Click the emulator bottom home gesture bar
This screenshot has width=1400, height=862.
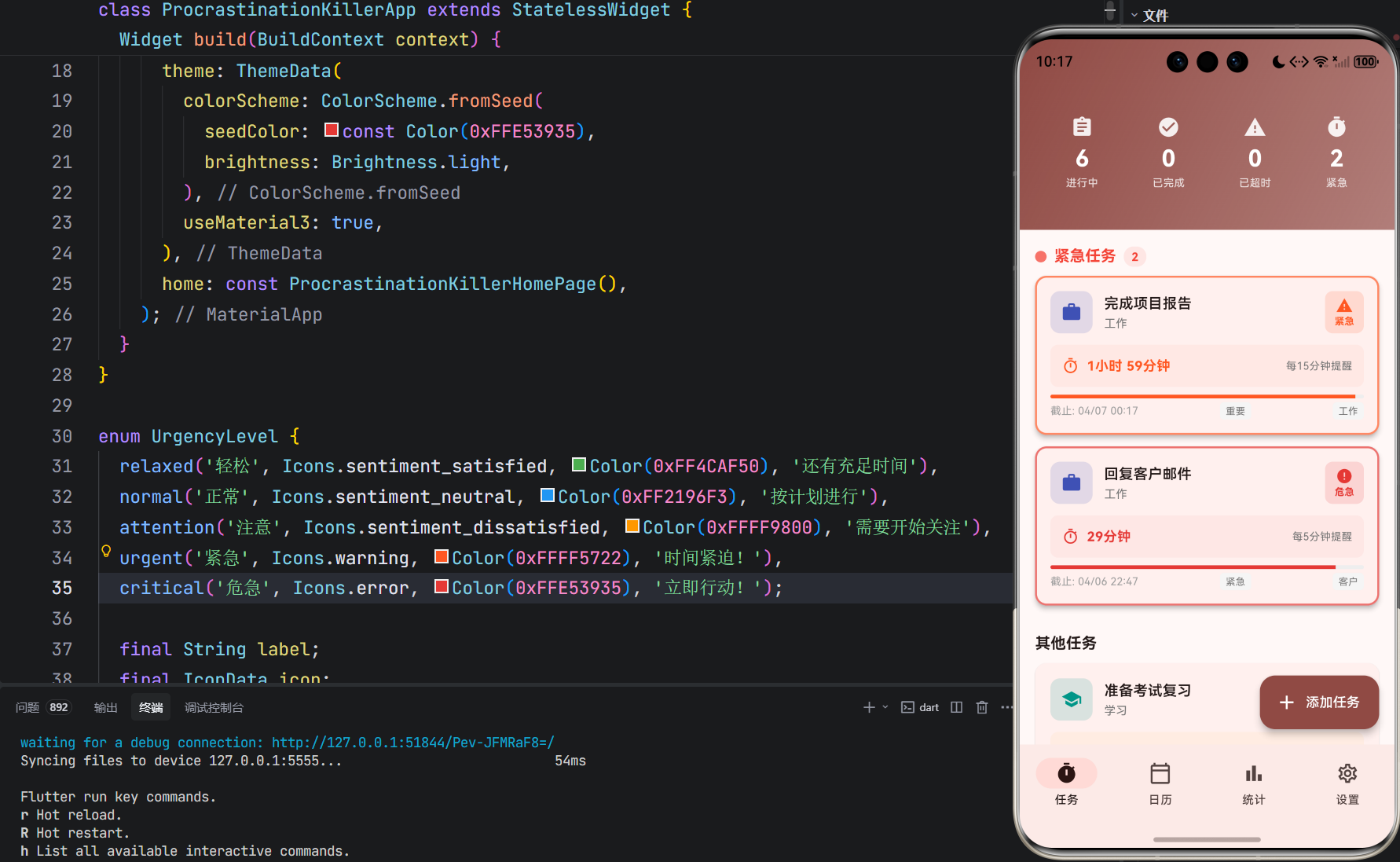coord(1207,840)
